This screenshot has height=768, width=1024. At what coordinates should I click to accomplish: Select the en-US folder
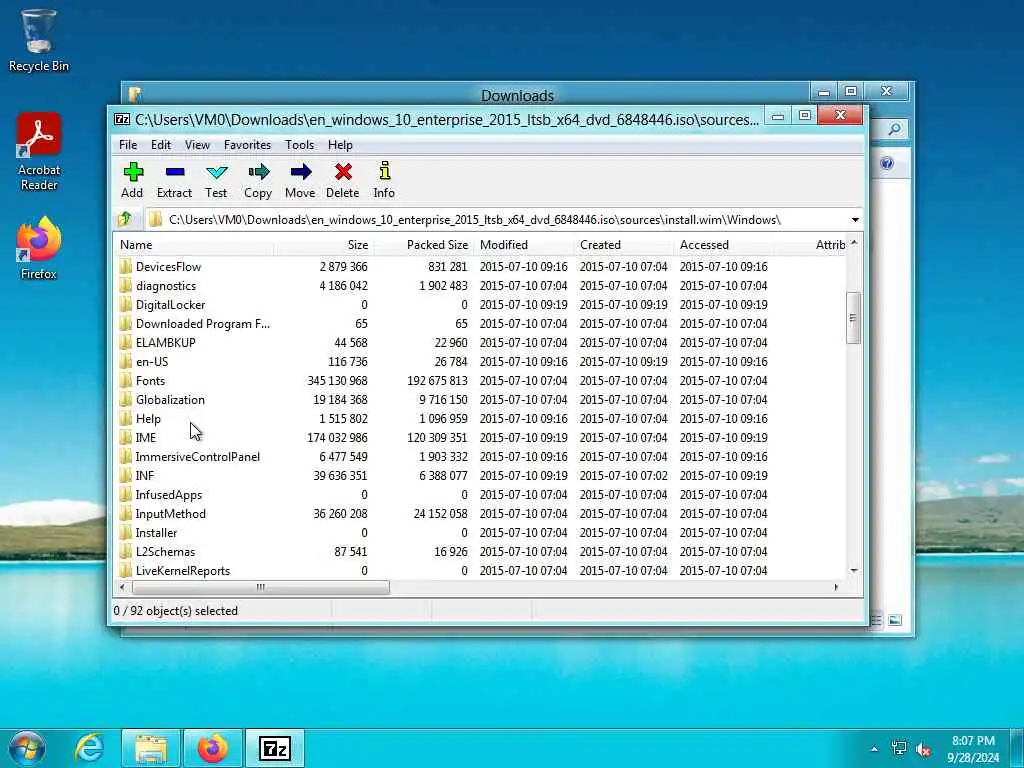click(481, 361)
